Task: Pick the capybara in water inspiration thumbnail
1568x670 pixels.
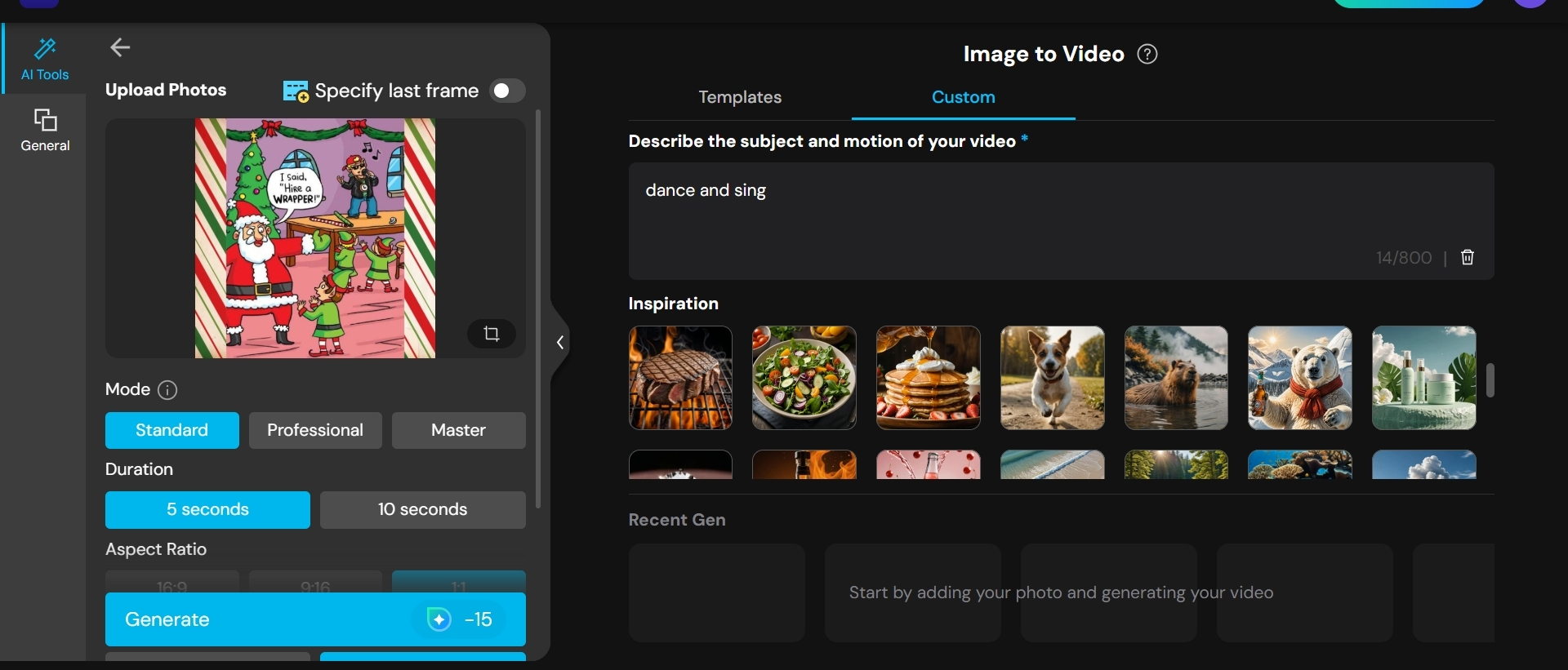Action: click(1176, 378)
